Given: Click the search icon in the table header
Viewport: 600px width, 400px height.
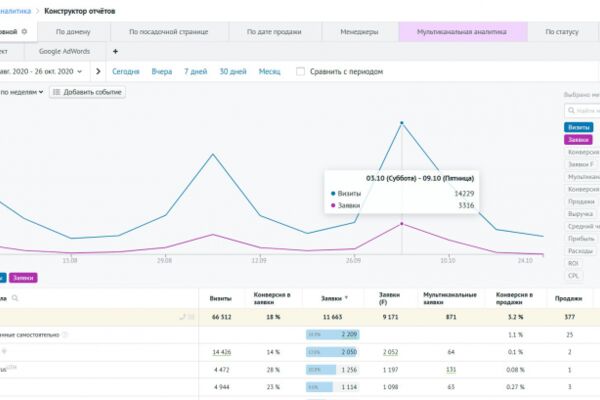Looking at the screenshot, I should 15,298.
